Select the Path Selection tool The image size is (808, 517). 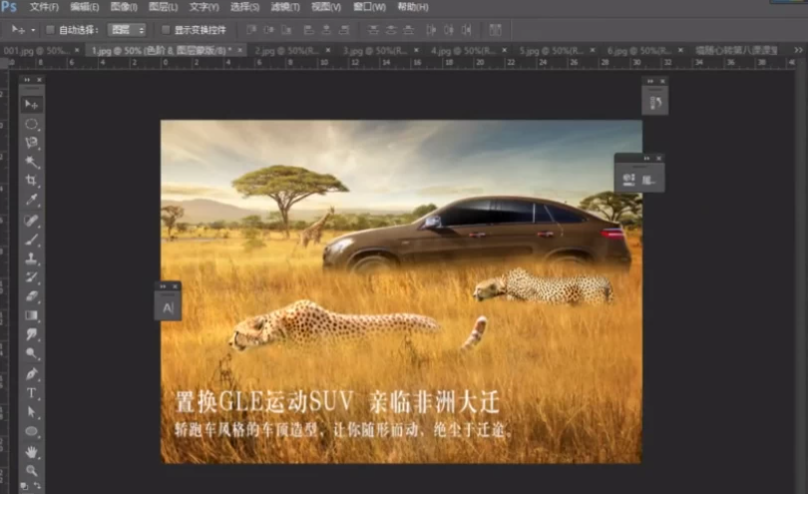pos(31,412)
